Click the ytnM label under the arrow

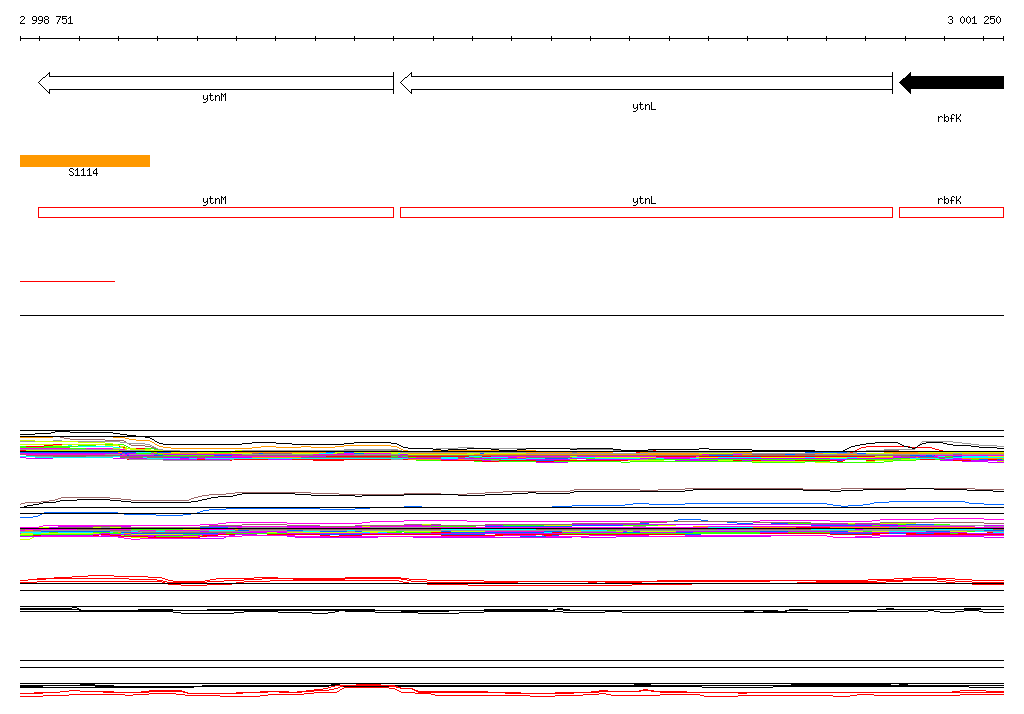tap(214, 97)
